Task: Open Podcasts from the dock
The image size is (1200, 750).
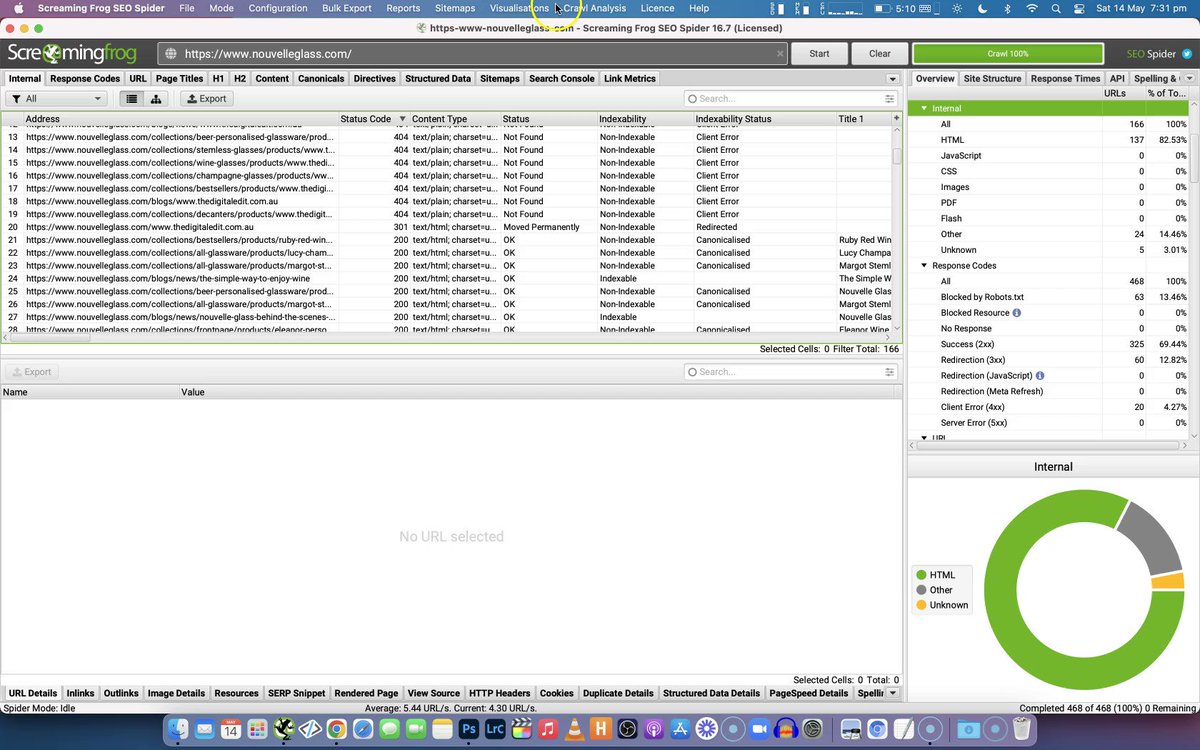Action: click(x=654, y=730)
